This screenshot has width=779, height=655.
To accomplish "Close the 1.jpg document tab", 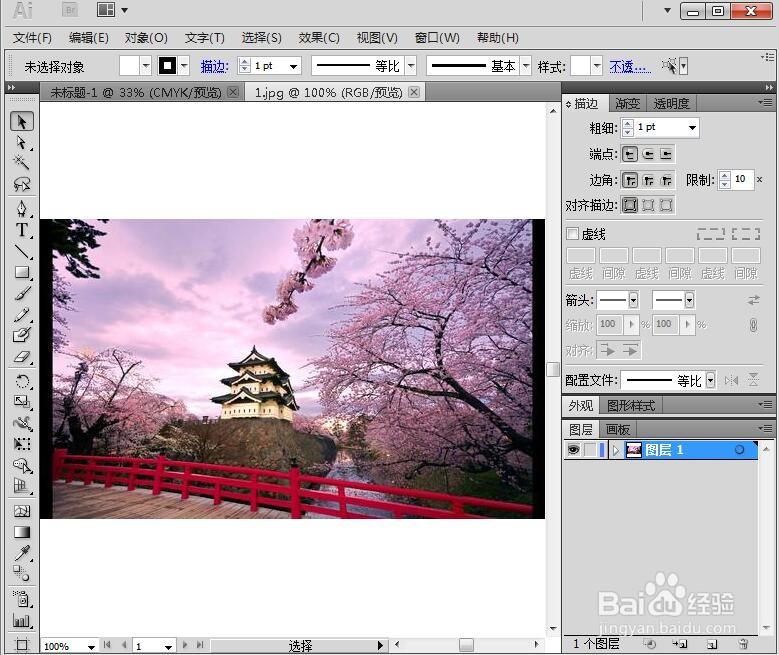I will coord(414,92).
